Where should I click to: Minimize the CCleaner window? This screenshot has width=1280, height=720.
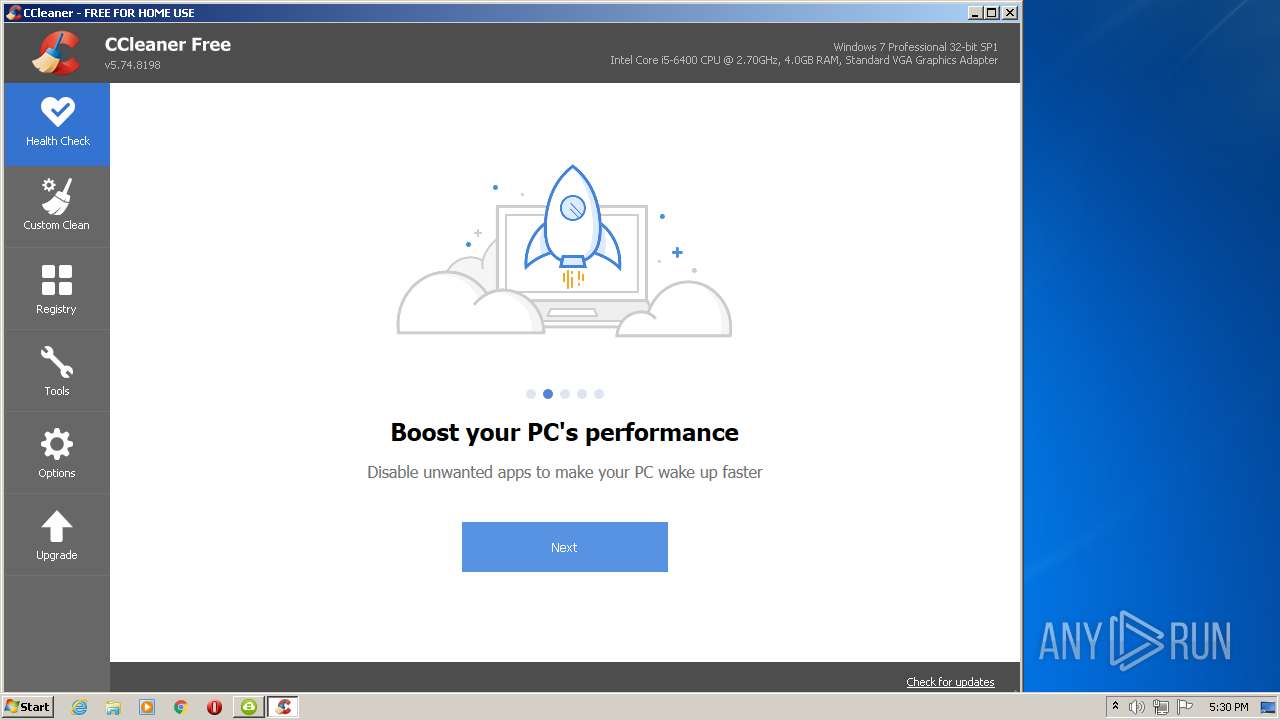tap(975, 12)
